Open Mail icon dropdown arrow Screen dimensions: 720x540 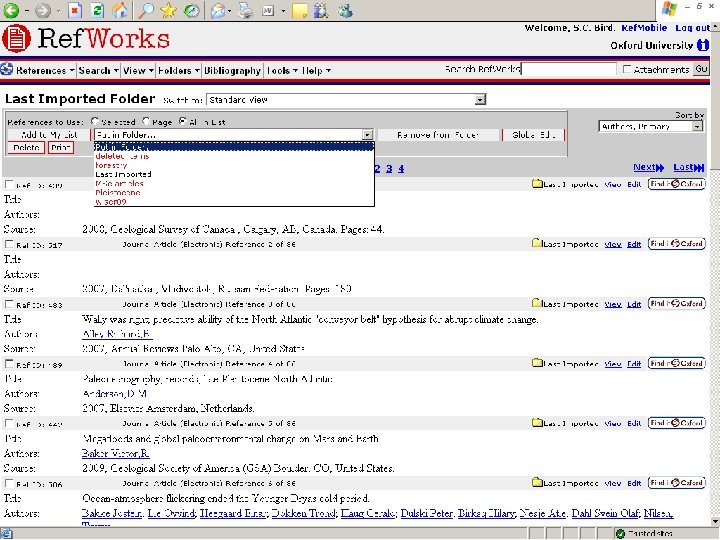230,11
